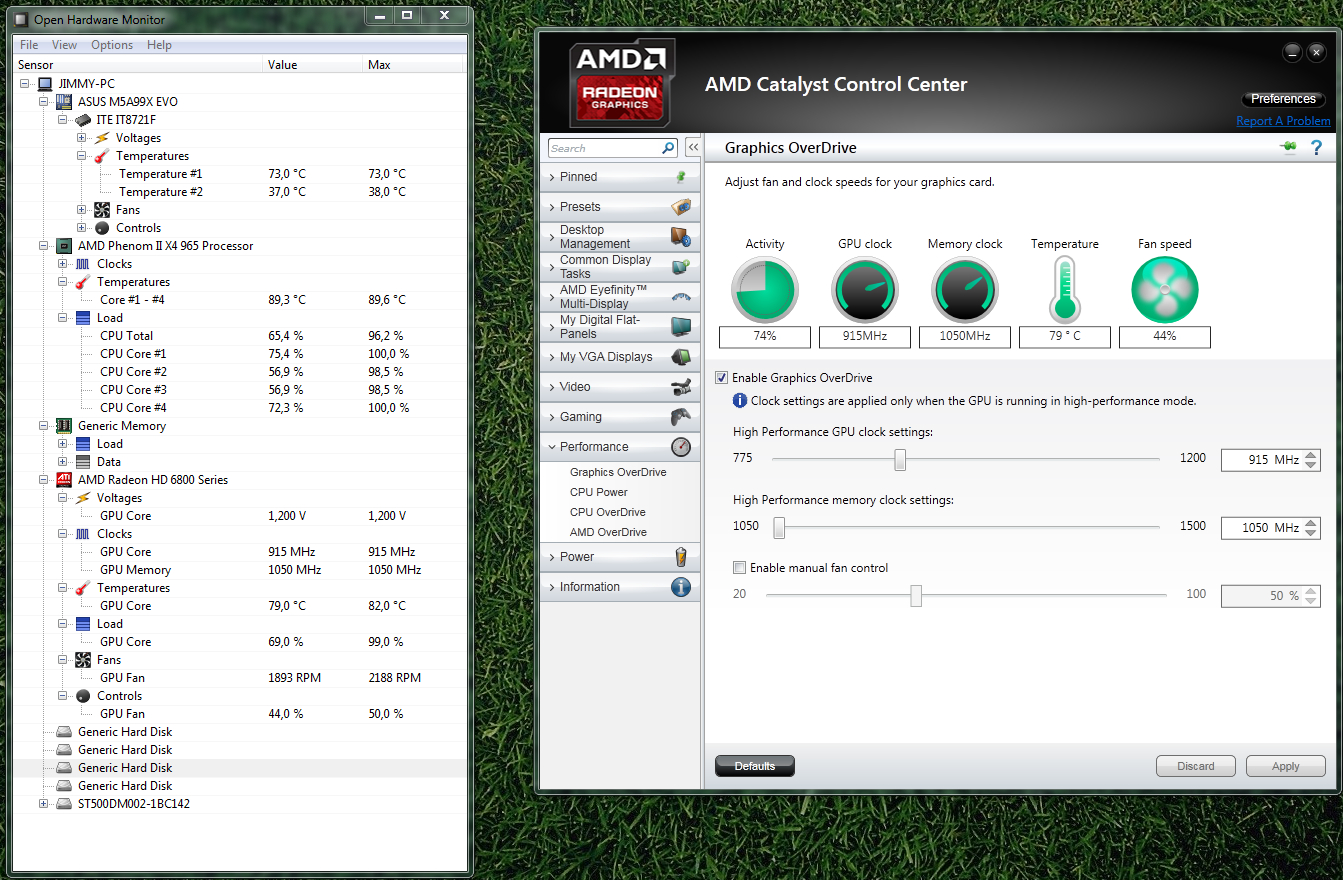1343x880 pixels.
Task: Enable manual fan control checkbox
Action: coord(740,568)
